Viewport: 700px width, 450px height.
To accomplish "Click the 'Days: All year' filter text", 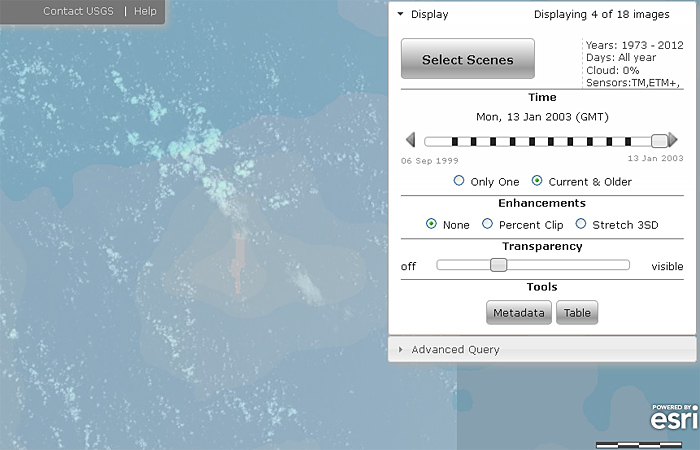I will [621, 58].
